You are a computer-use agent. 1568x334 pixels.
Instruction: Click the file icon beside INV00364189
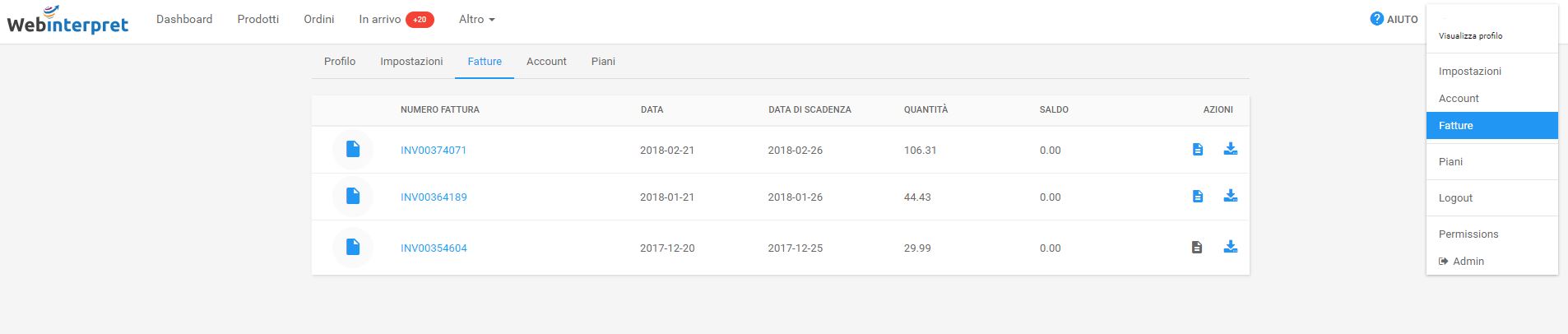click(353, 196)
